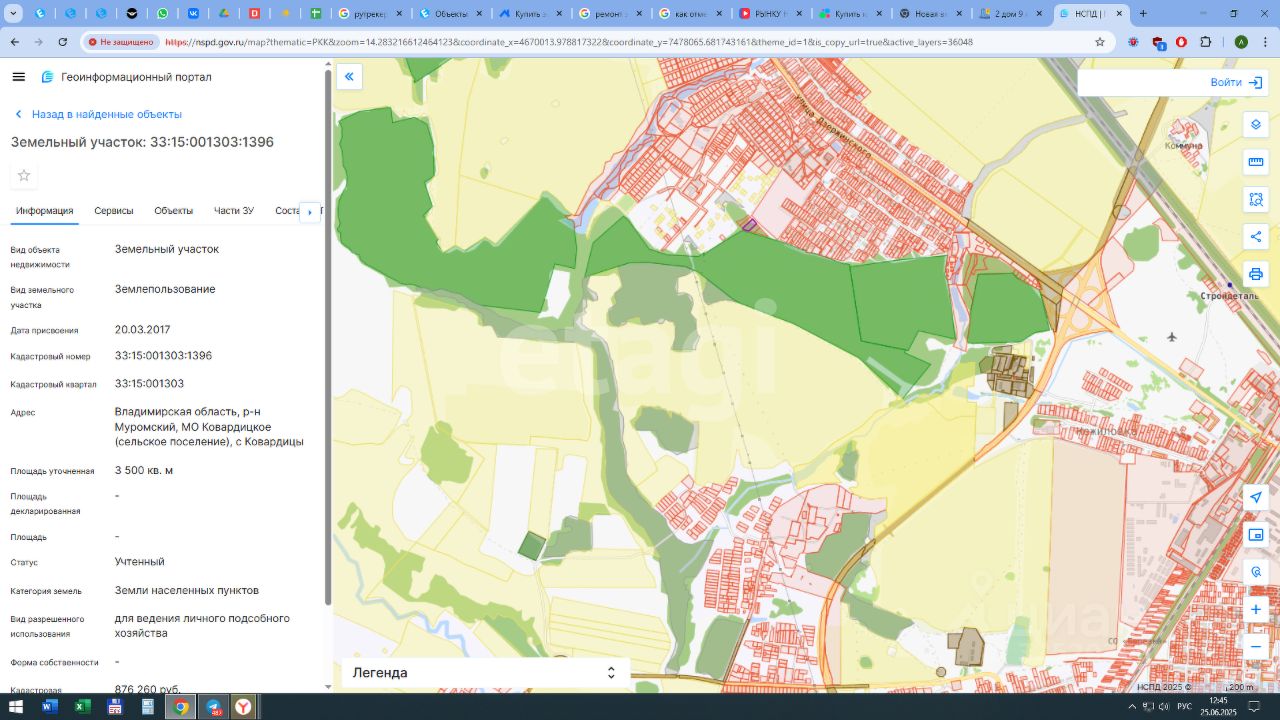Click the browser address bar URL
Image resolution: width=1280 pixels, height=720 pixels.
click(568, 42)
